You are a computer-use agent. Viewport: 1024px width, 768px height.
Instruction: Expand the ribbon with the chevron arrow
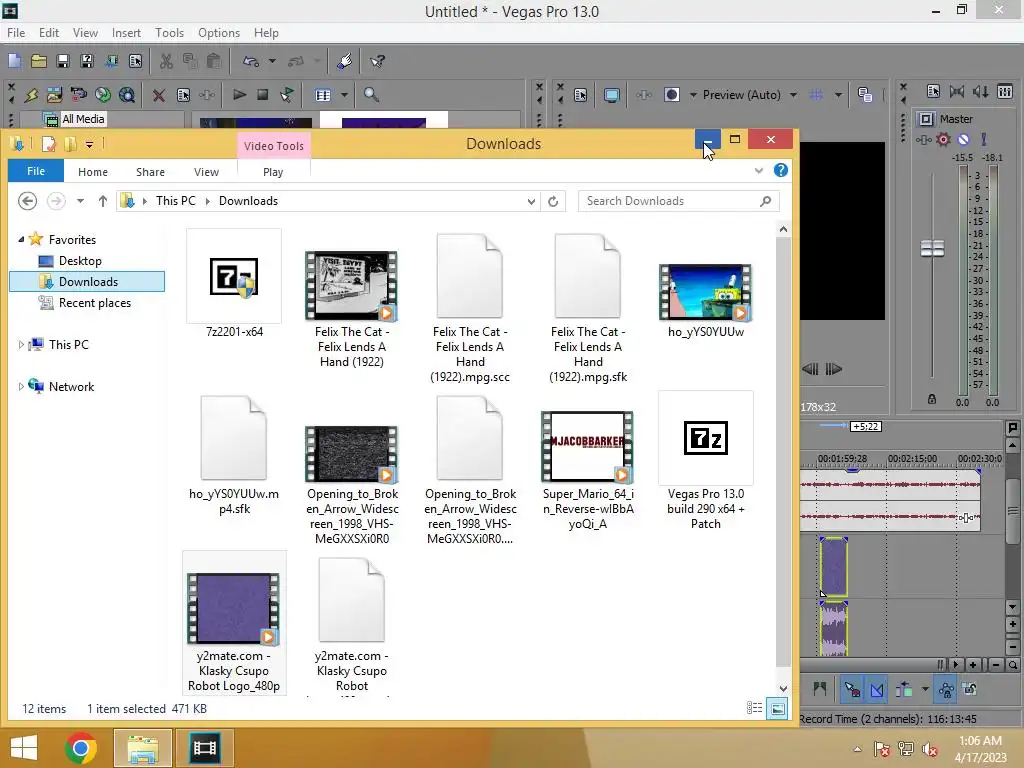758,170
